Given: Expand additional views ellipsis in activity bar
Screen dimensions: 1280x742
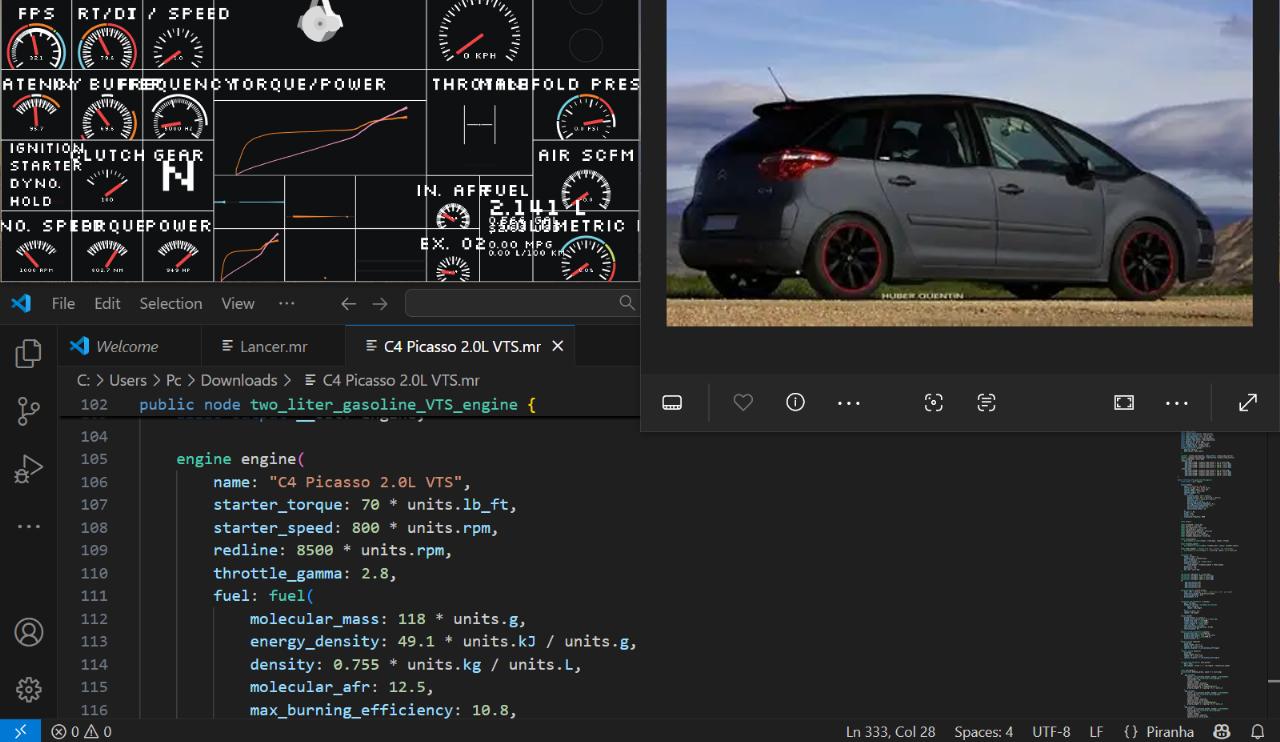Looking at the screenshot, I should tap(29, 526).
